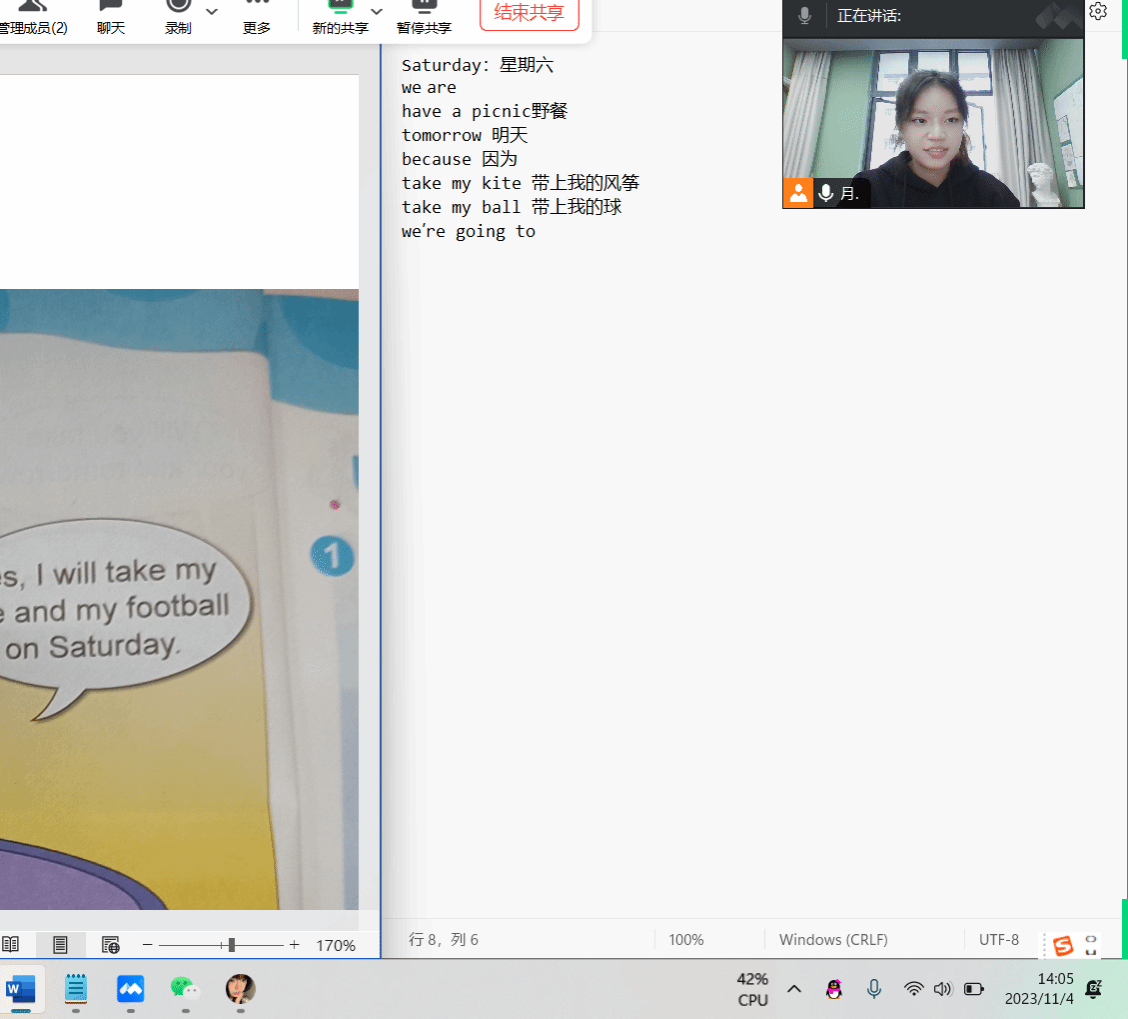
Task: Switch Word to Read Mode view
Action: (x=11, y=944)
